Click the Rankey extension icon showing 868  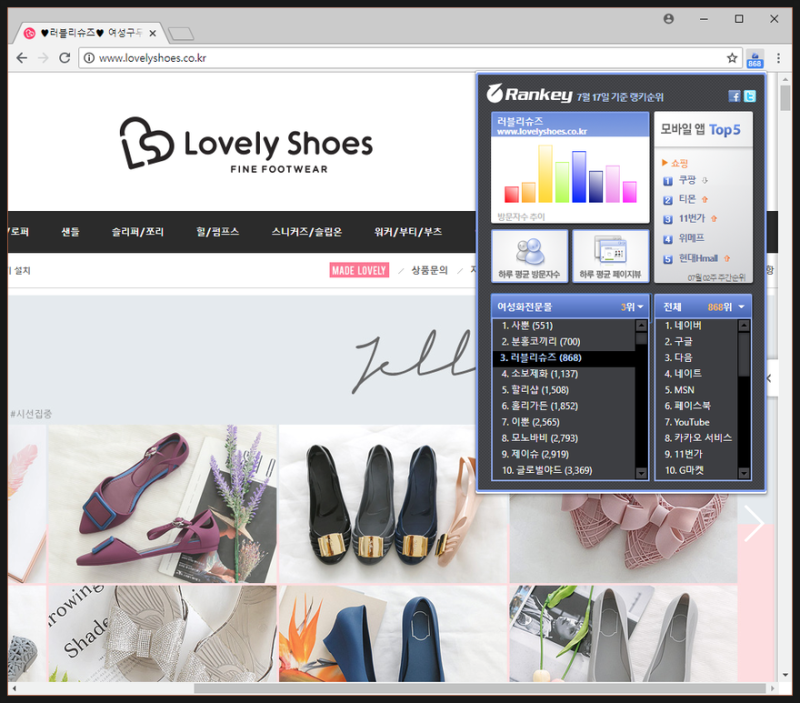[755, 59]
